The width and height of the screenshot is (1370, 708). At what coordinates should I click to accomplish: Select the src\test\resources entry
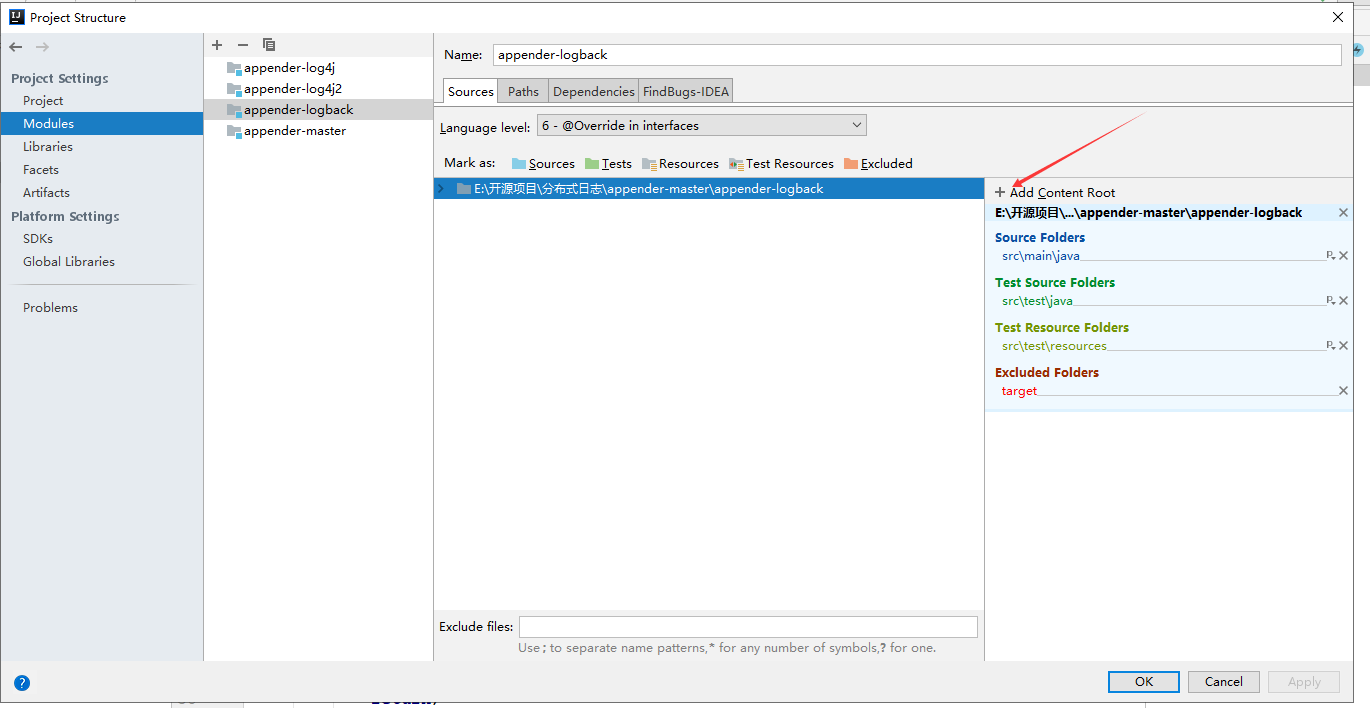coord(1054,346)
